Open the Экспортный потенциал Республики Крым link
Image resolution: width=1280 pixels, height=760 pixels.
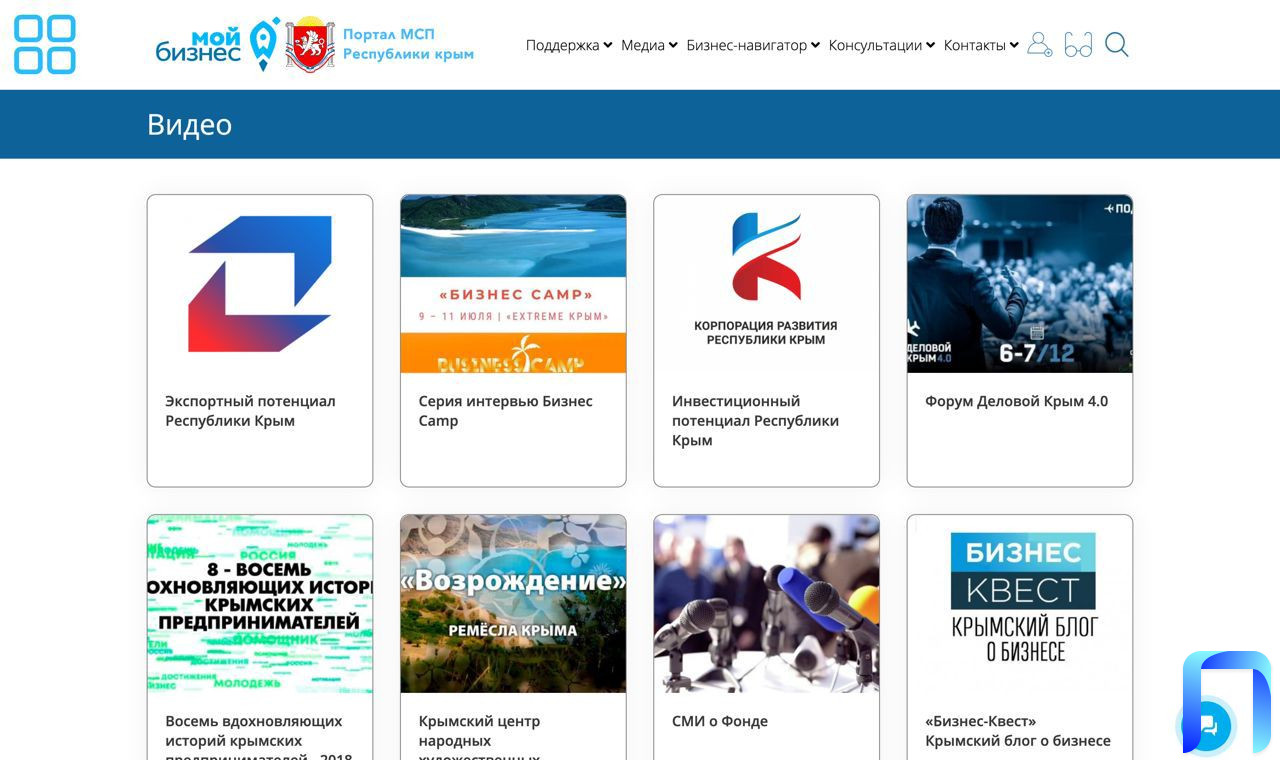[250, 411]
